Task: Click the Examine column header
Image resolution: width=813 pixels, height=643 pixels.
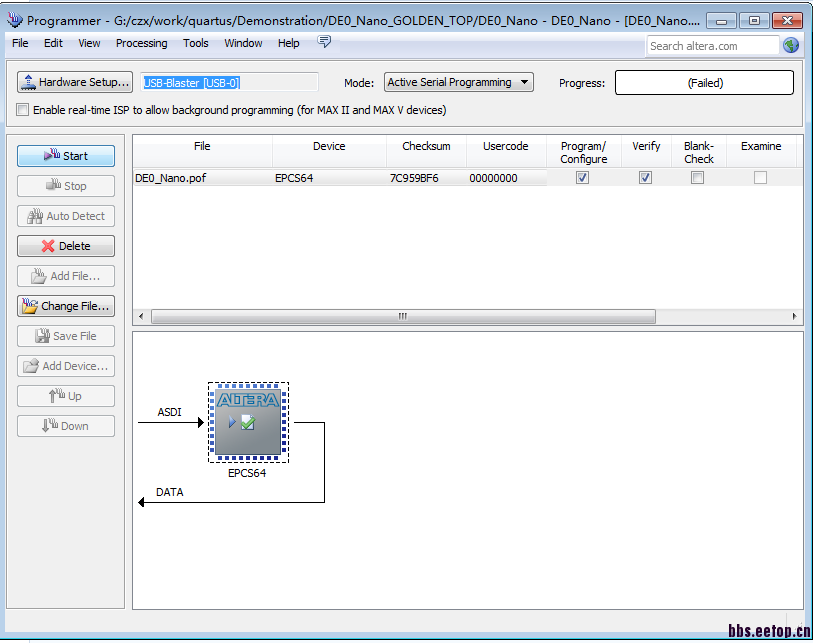Action: [x=761, y=152]
